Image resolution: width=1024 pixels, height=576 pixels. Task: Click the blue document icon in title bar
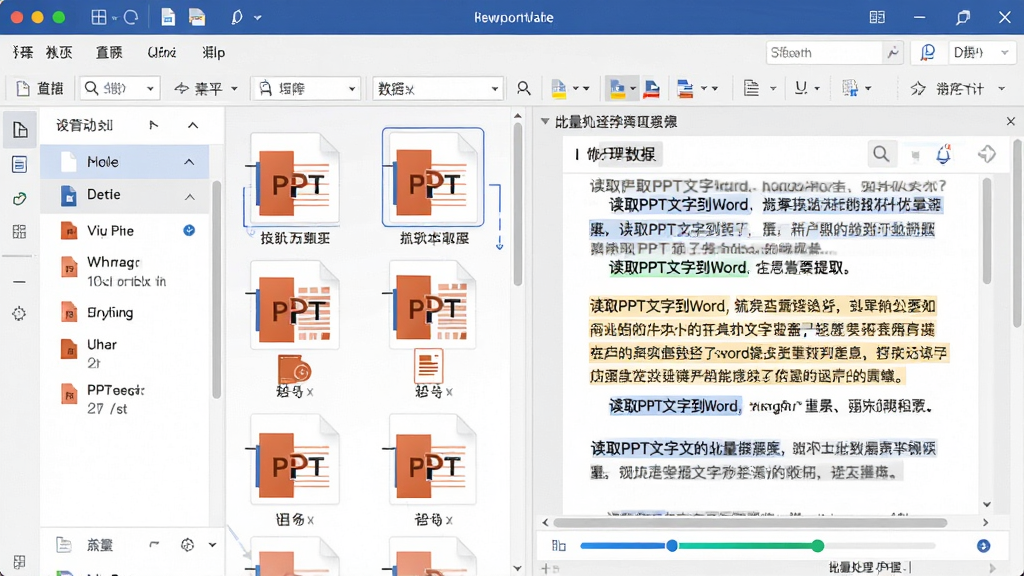coord(168,17)
